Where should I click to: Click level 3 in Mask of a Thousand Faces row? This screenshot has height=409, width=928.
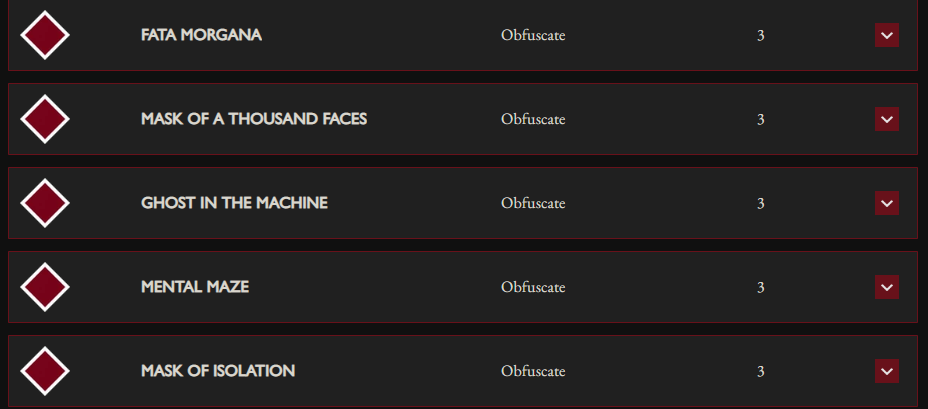[x=761, y=120]
